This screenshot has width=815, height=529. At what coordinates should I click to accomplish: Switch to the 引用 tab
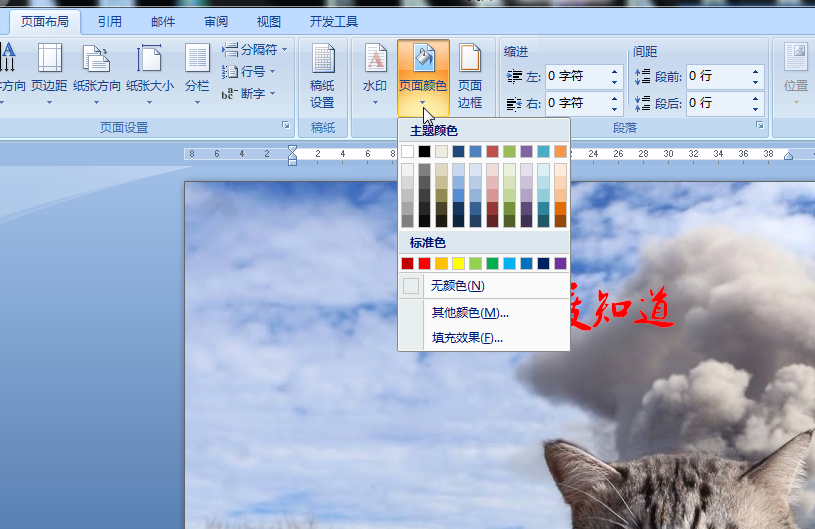[110, 22]
